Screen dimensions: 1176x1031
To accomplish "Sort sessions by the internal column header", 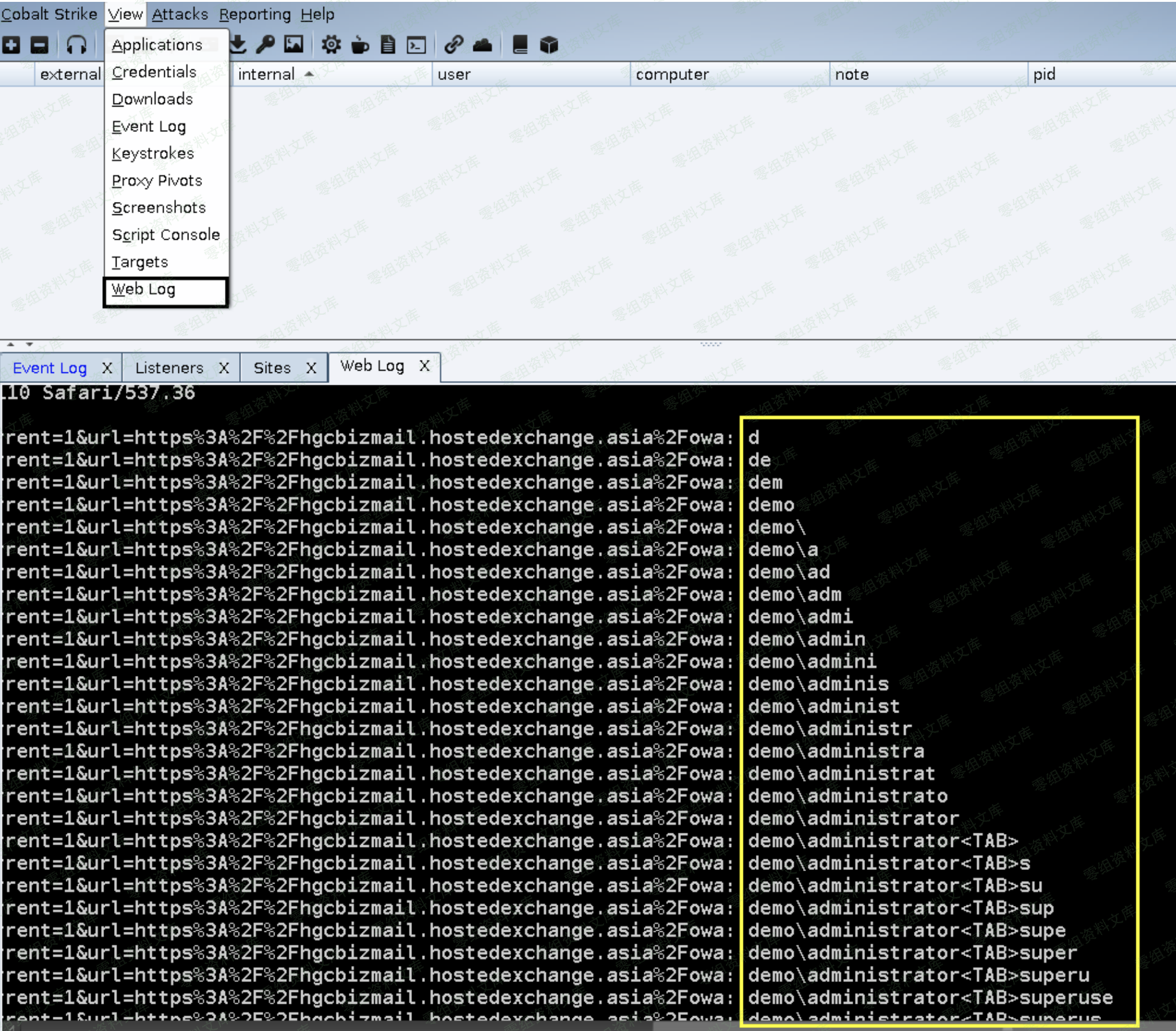I will [268, 74].
